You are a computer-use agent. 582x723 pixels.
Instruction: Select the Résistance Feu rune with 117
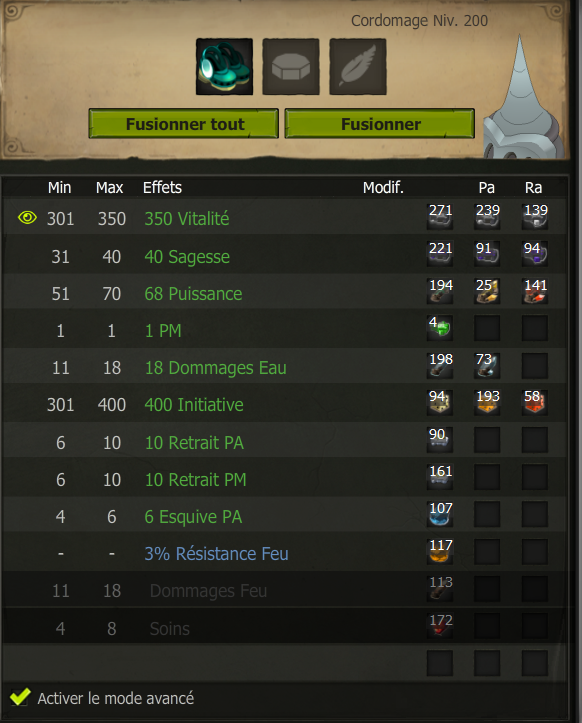pyautogui.click(x=439, y=551)
